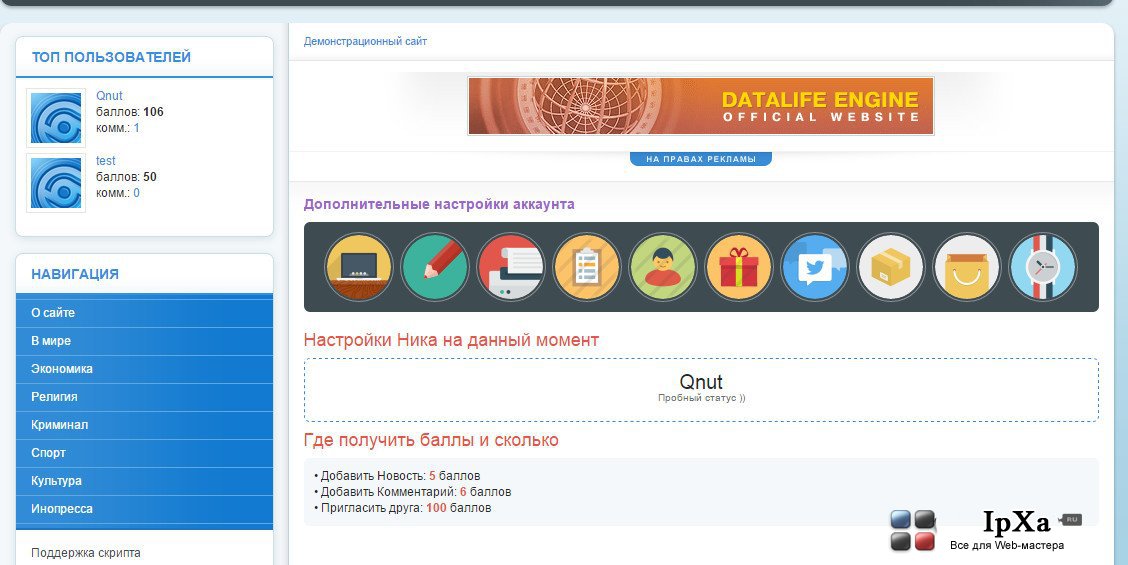Select the Twitter bird speech-bubble icon
The height and width of the screenshot is (565, 1128).
coord(814,267)
